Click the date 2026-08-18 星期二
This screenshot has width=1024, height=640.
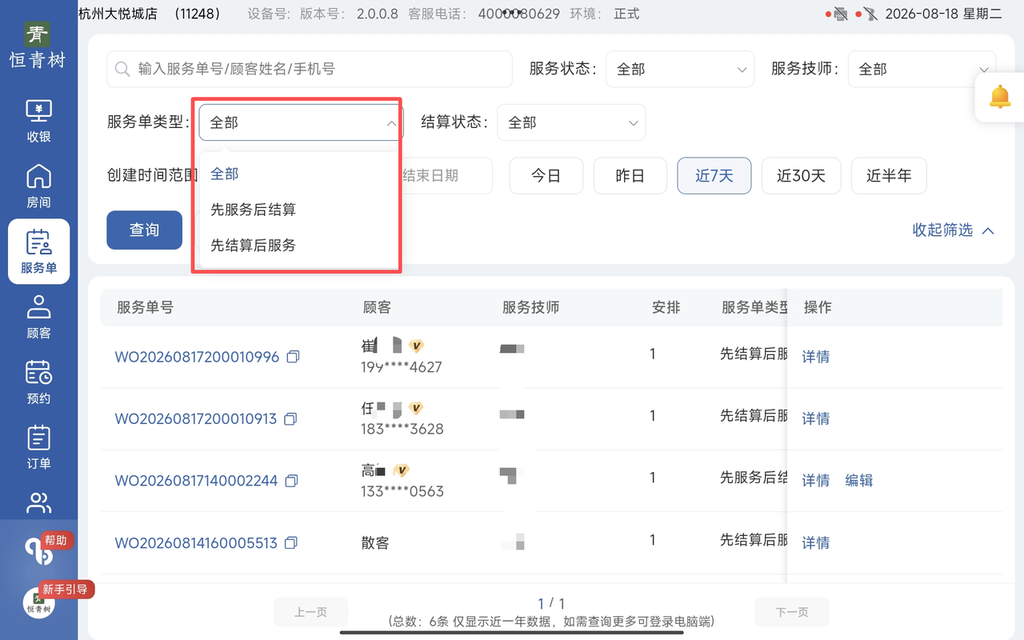(x=943, y=14)
